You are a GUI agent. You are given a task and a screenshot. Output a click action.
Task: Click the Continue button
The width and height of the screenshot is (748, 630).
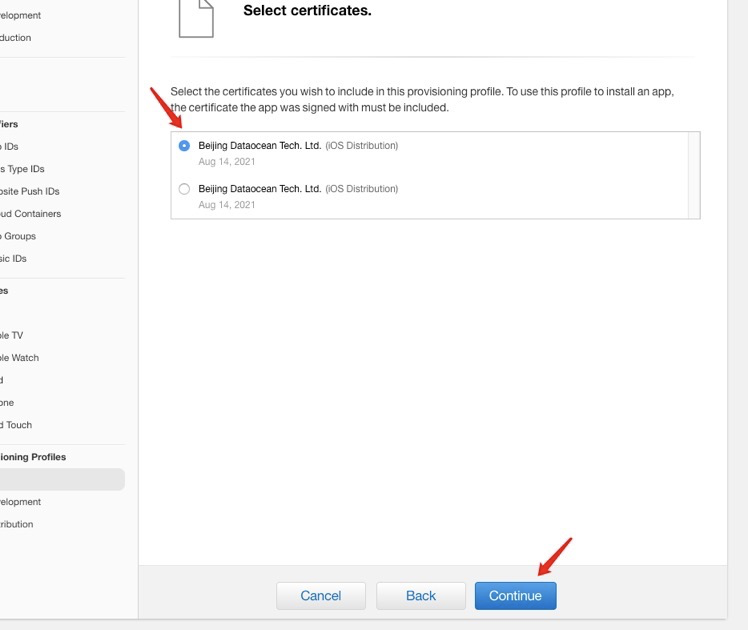click(515, 596)
